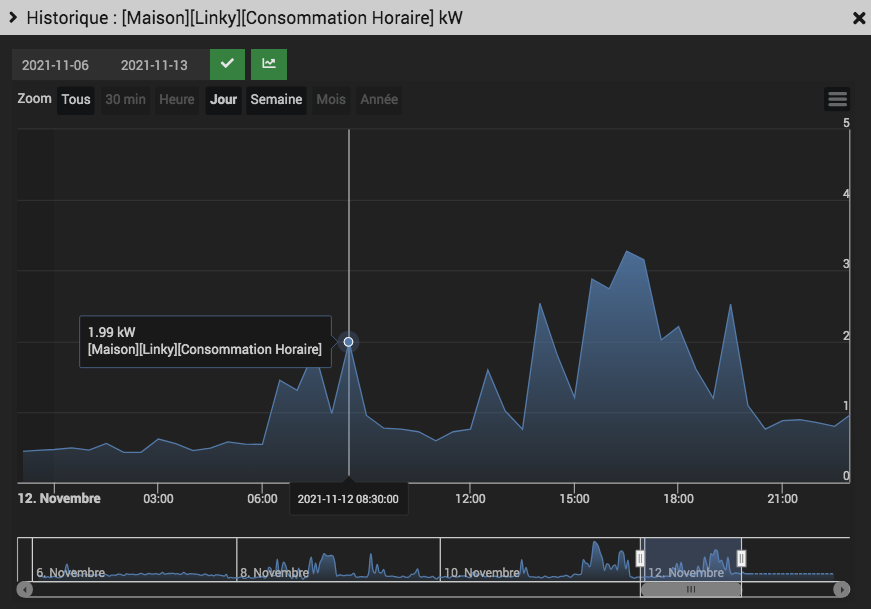This screenshot has height=609, width=871.
Task: Open the start date field 2021-11-06
Action: pos(56,65)
